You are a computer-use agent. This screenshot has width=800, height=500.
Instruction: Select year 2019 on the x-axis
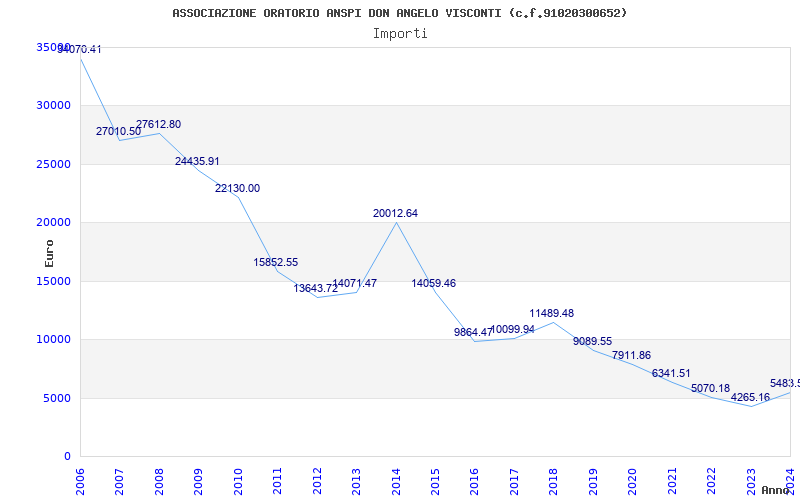(x=593, y=481)
